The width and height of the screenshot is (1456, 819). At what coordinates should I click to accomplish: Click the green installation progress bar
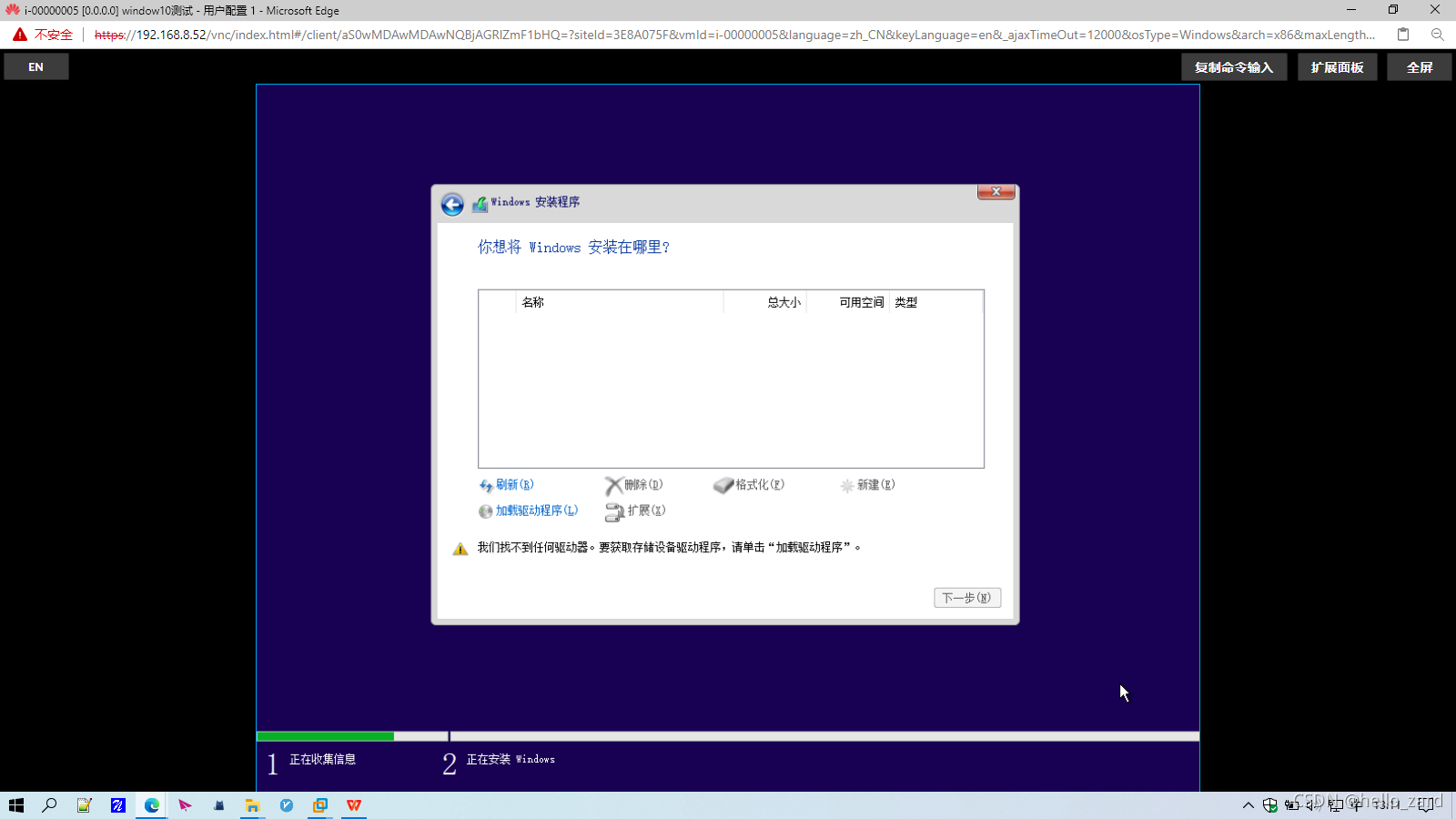point(326,736)
